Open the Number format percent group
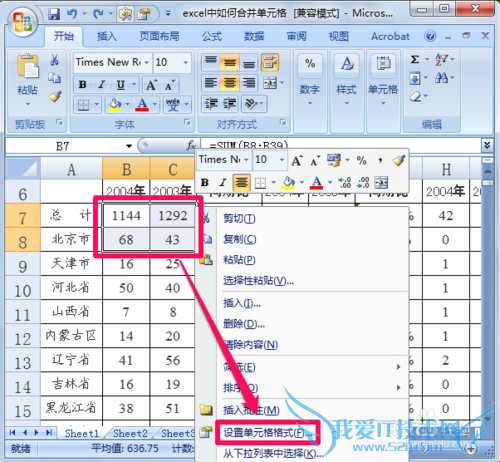Image resolution: width=500 pixels, height=462 pixels. [310, 80]
